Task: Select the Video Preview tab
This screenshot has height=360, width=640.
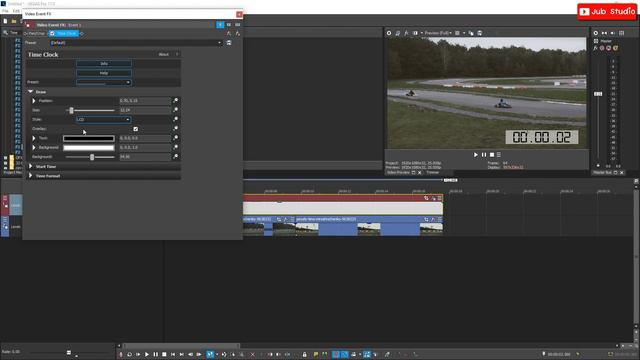Action: point(398,173)
